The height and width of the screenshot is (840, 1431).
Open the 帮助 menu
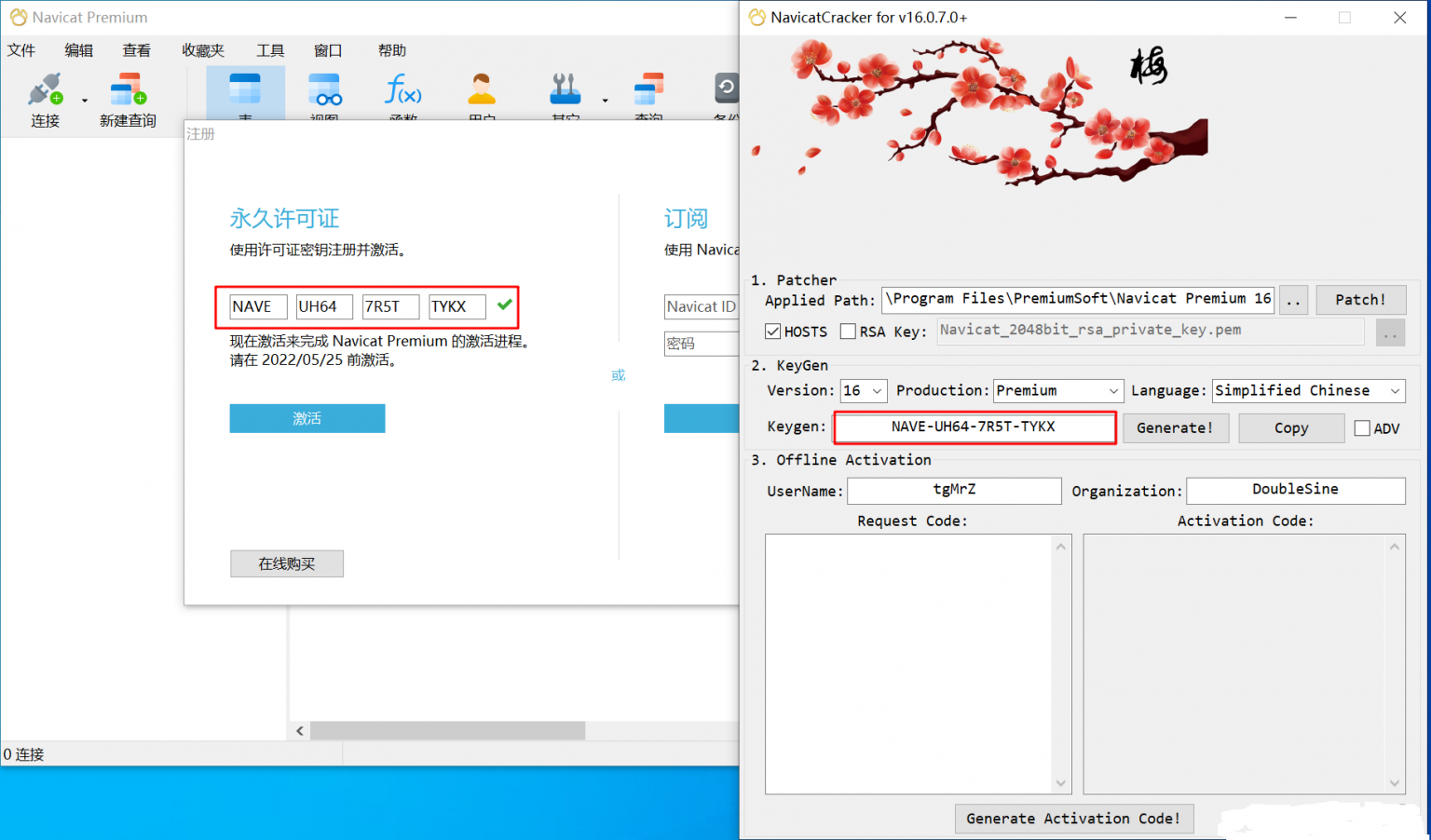click(392, 50)
